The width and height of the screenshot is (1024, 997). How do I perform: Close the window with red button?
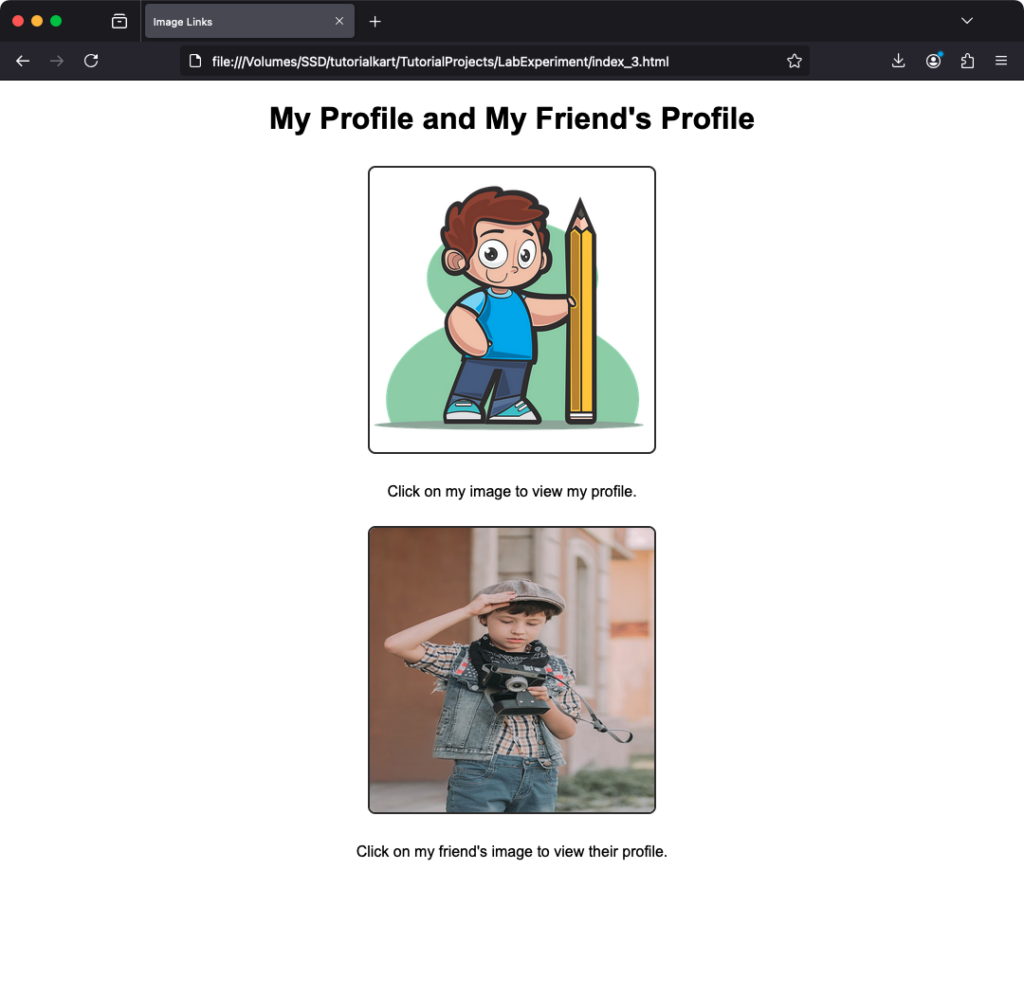(x=18, y=21)
